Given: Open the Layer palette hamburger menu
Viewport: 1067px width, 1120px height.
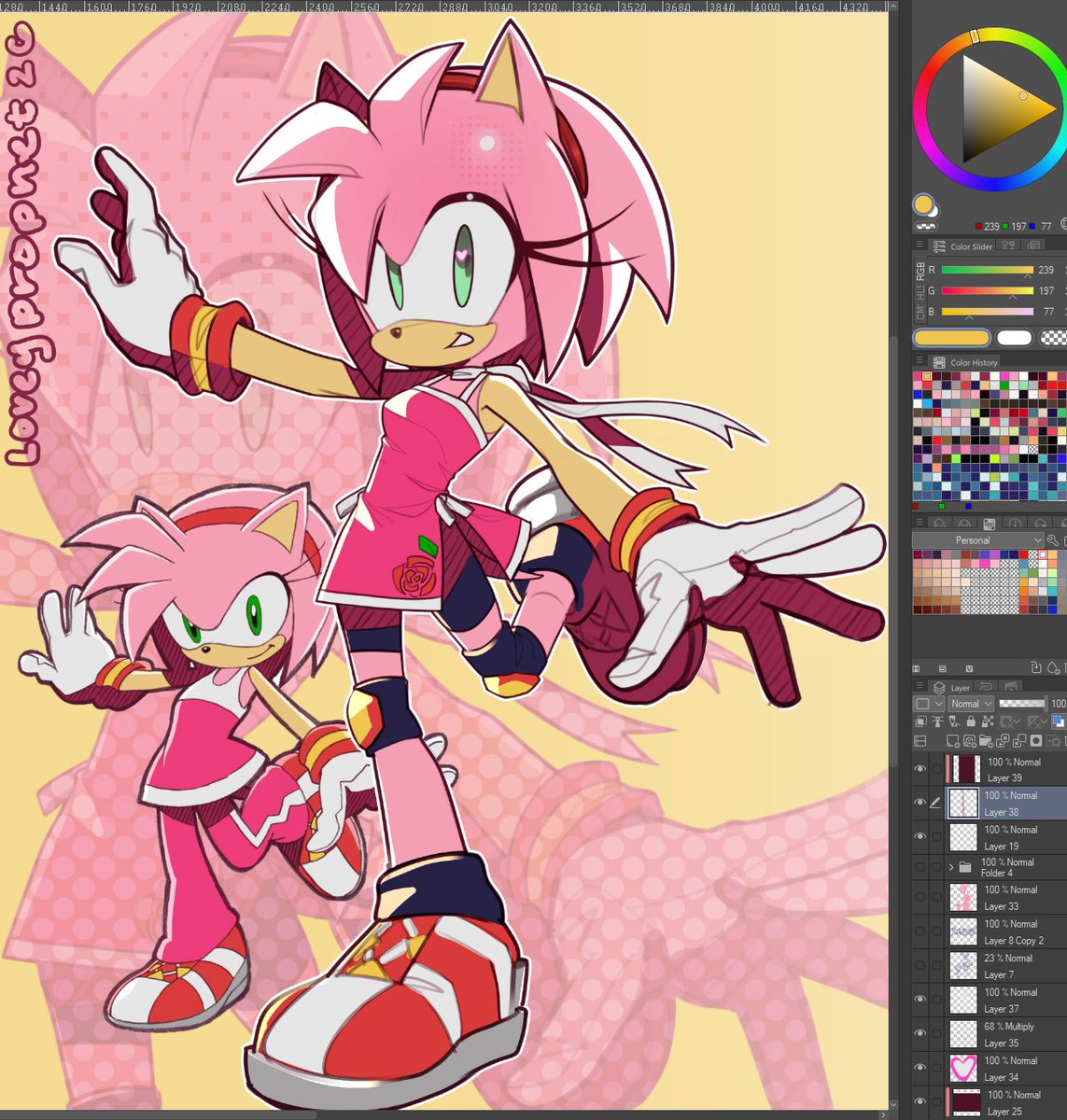Looking at the screenshot, I should 920,685.
